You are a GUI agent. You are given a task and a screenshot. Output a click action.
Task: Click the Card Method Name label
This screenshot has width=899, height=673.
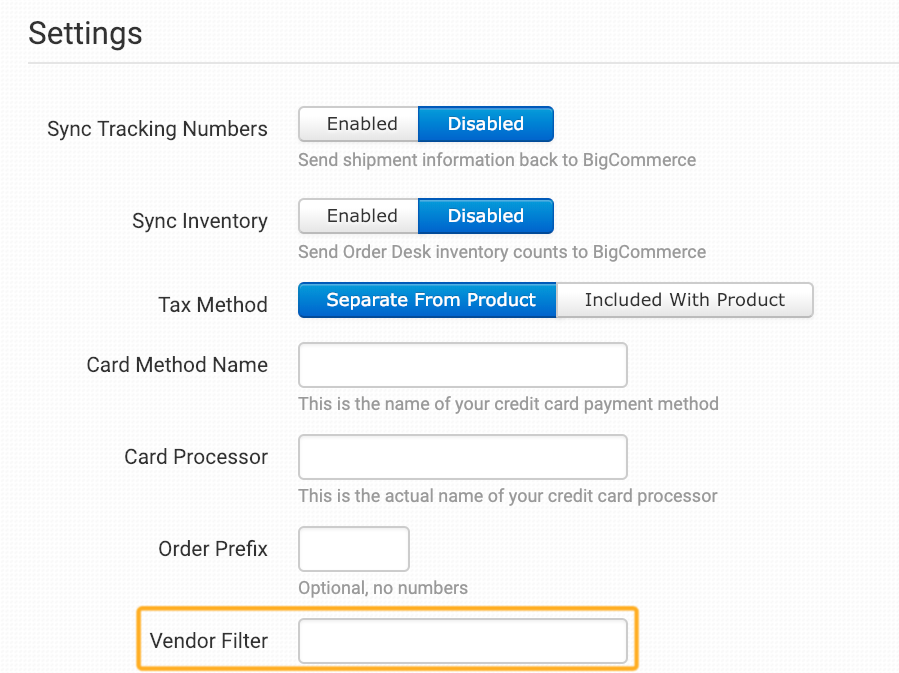tap(177, 365)
